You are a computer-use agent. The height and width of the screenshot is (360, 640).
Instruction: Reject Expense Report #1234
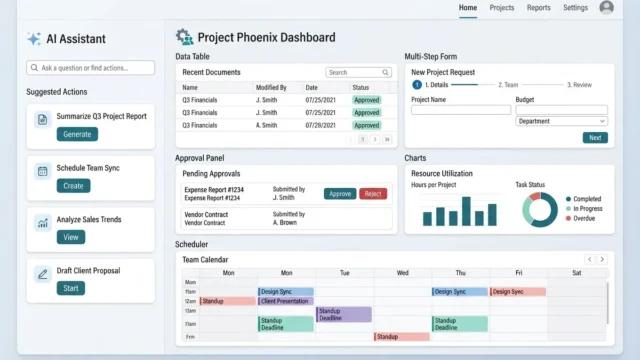pos(373,194)
